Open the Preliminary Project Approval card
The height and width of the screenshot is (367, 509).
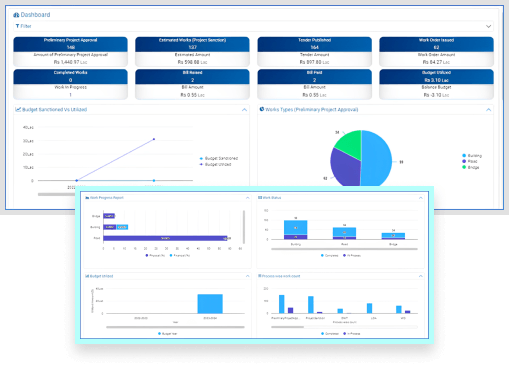(70, 51)
